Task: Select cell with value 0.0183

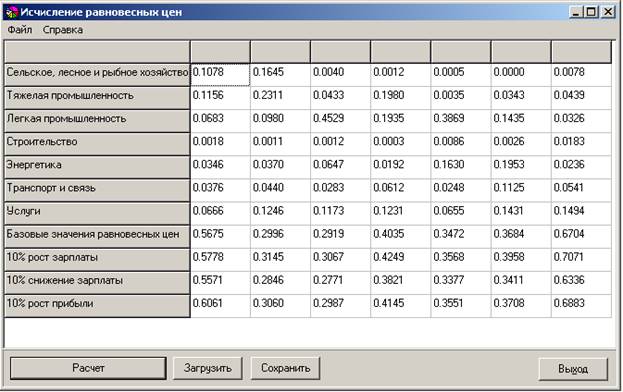Action: click(581, 144)
